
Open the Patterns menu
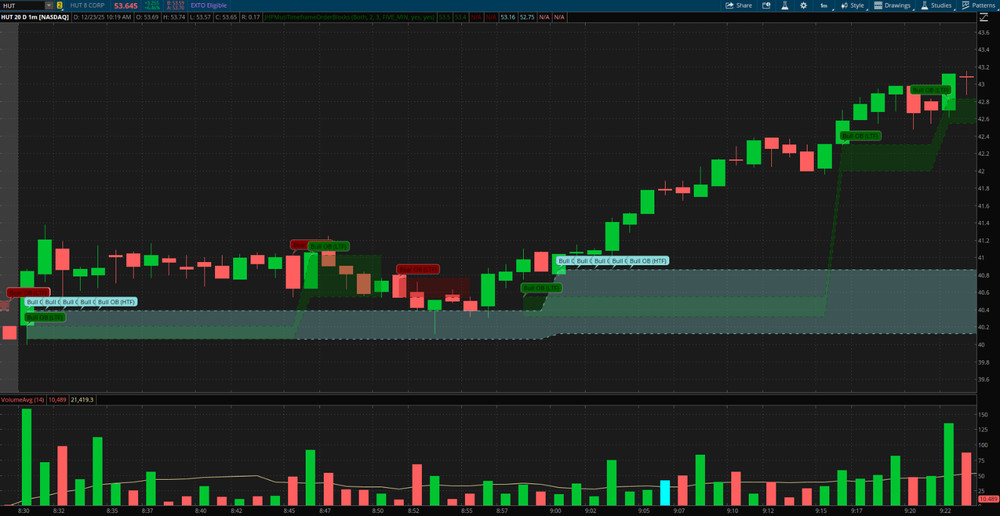(978, 5)
